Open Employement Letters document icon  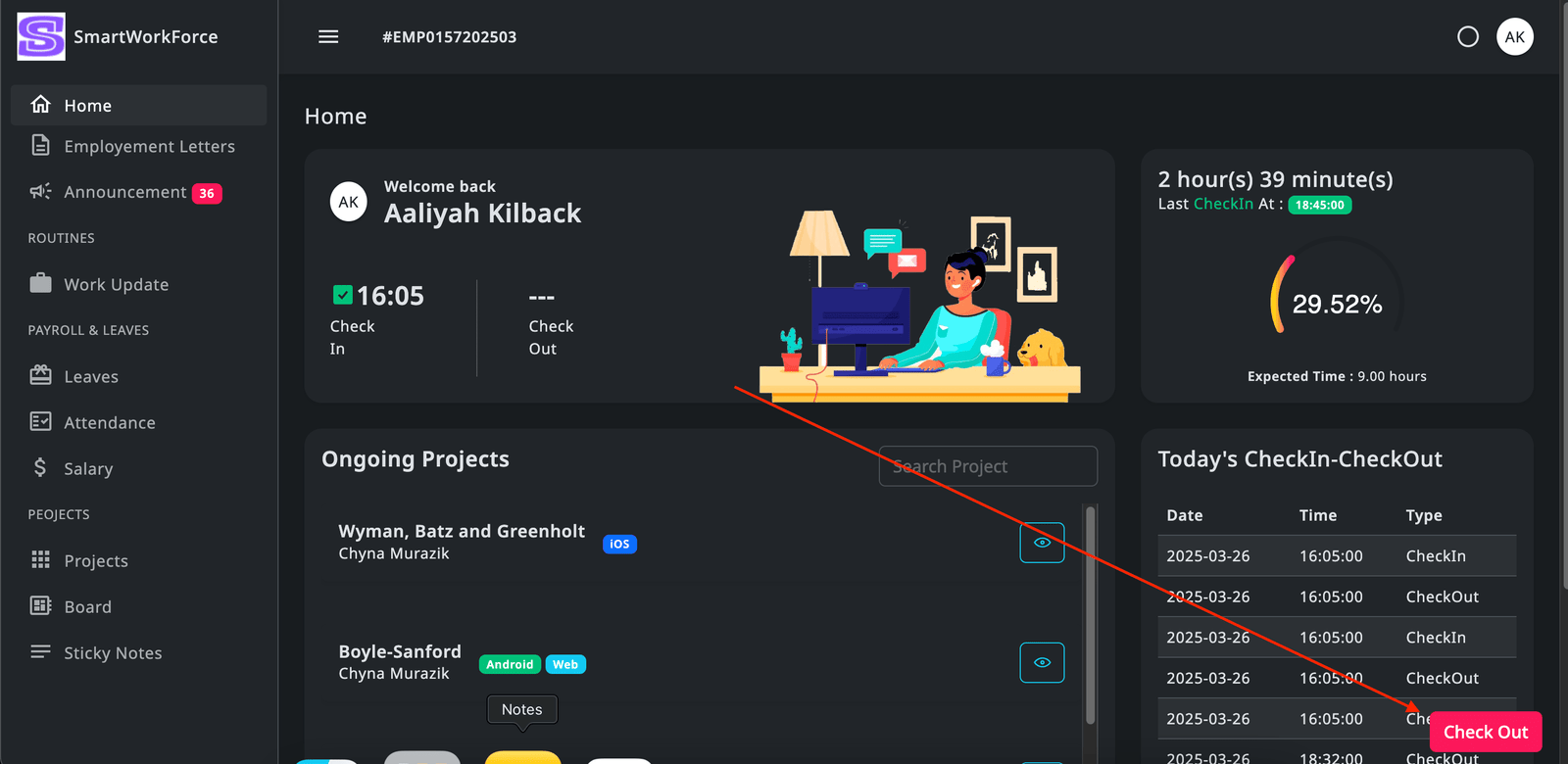click(40, 146)
